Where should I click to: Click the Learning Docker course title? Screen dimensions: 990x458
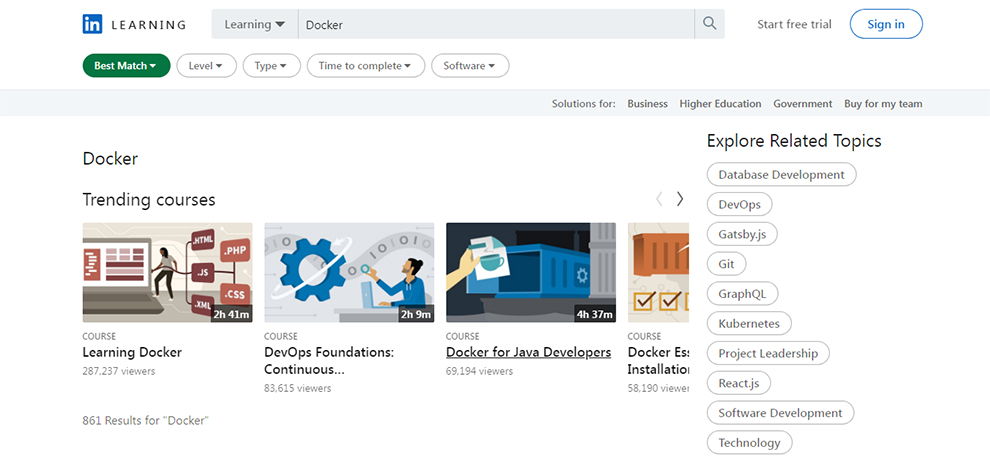(132, 353)
